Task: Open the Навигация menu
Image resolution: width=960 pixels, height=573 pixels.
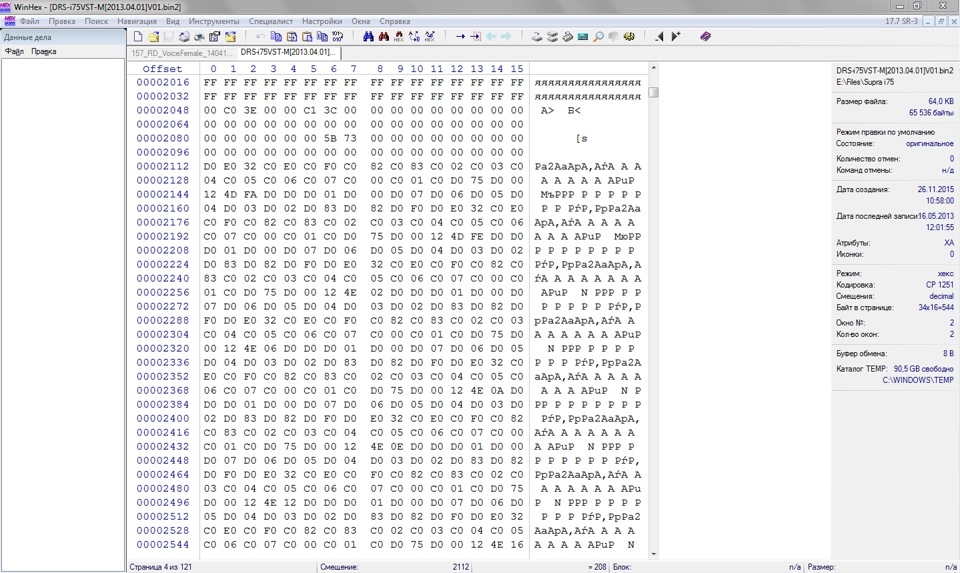Action: click(137, 21)
